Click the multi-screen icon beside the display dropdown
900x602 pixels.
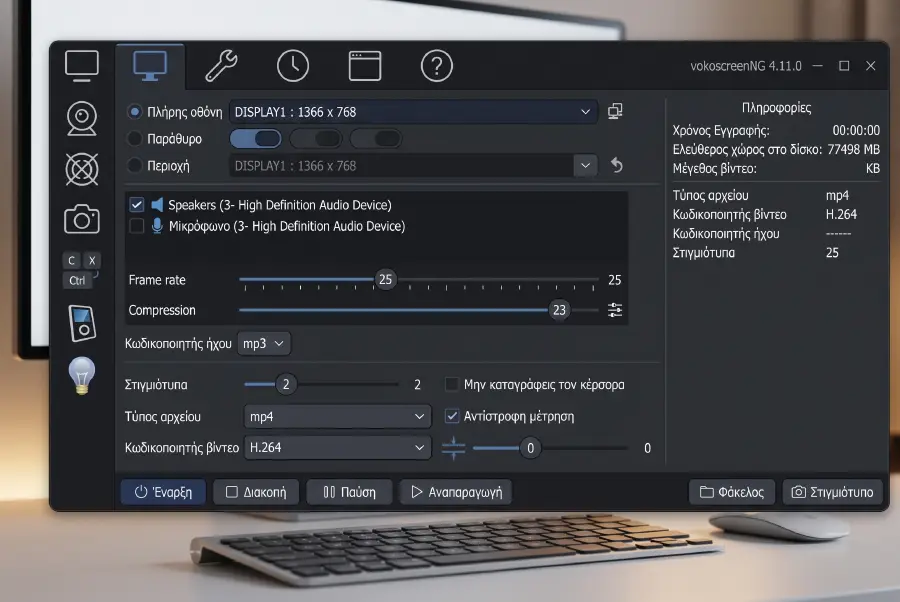[x=615, y=111]
